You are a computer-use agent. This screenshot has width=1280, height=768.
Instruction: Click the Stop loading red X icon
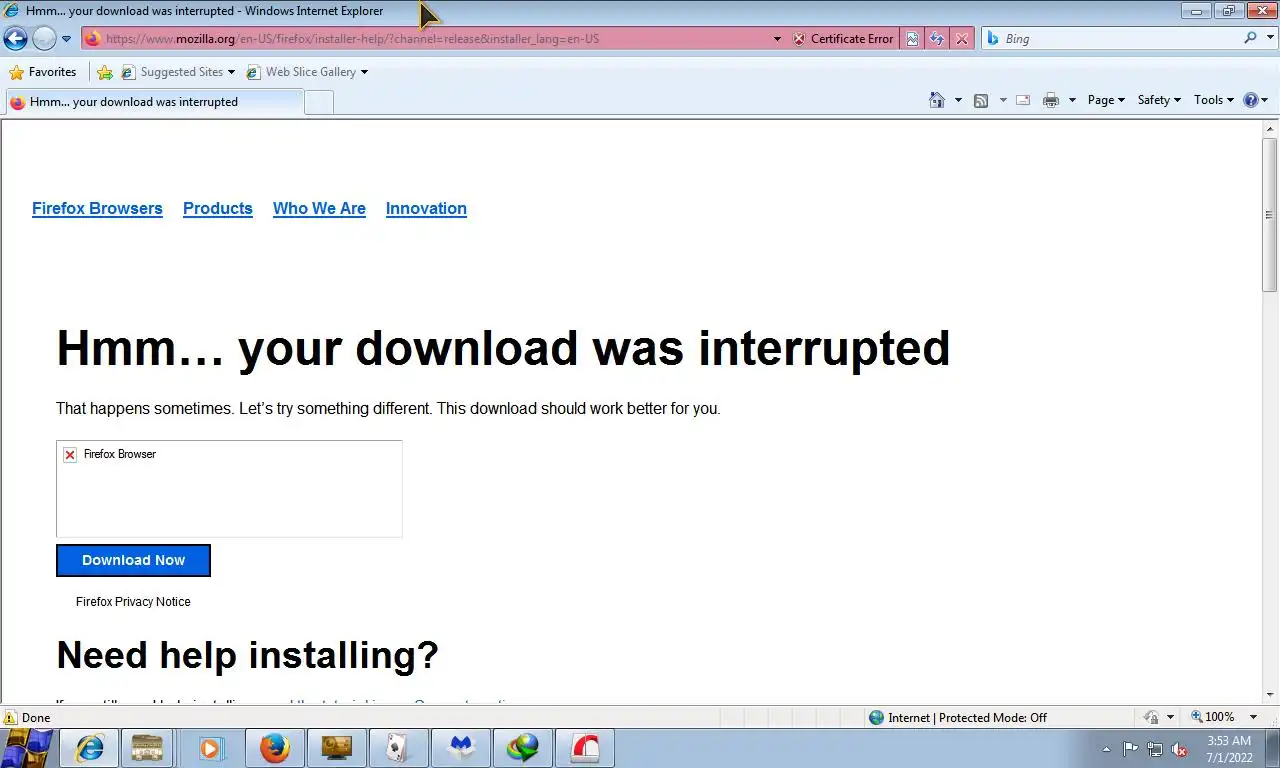click(961, 39)
